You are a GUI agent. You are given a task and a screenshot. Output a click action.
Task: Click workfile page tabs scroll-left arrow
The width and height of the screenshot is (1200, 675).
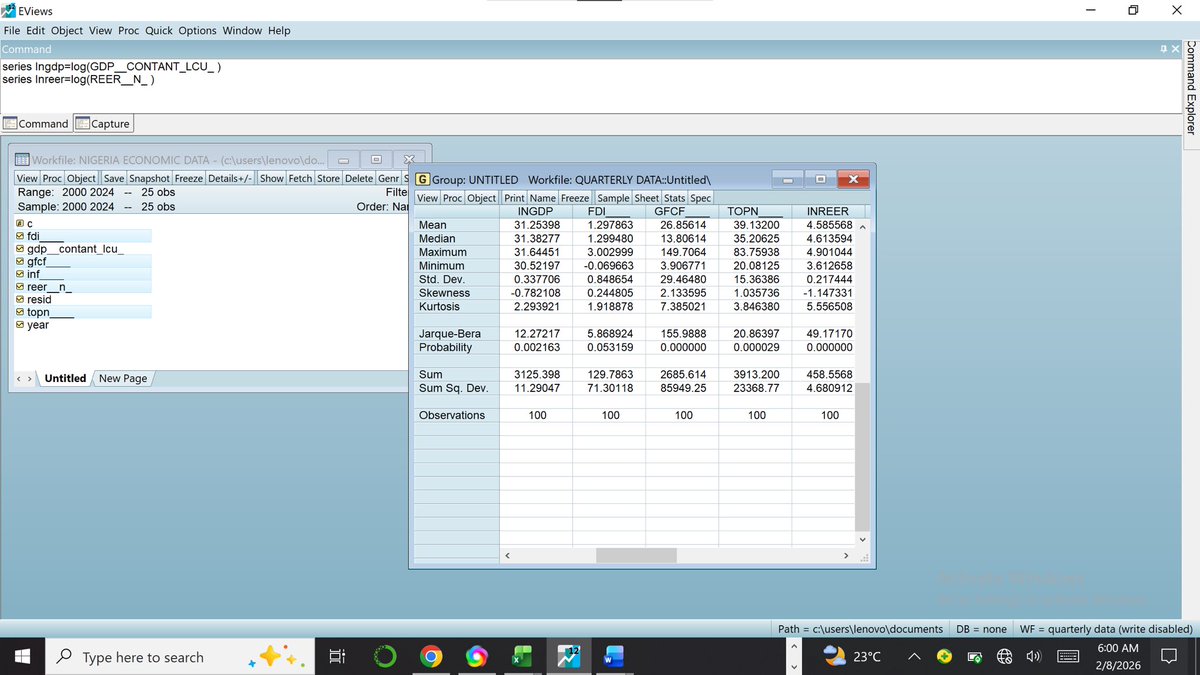(x=17, y=378)
